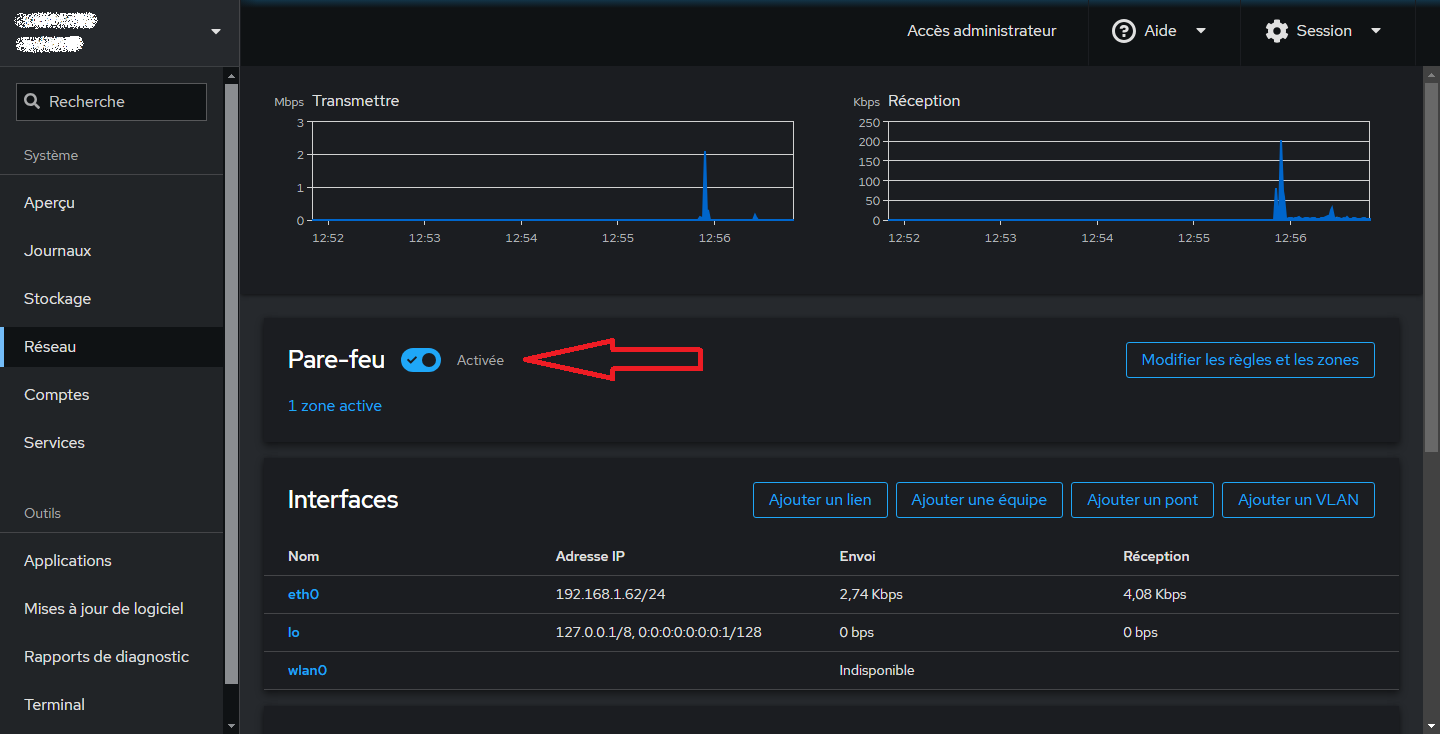Click the IP address 192.168.1.62/24
The height and width of the screenshot is (734, 1440).
click(x=610, y=594)
